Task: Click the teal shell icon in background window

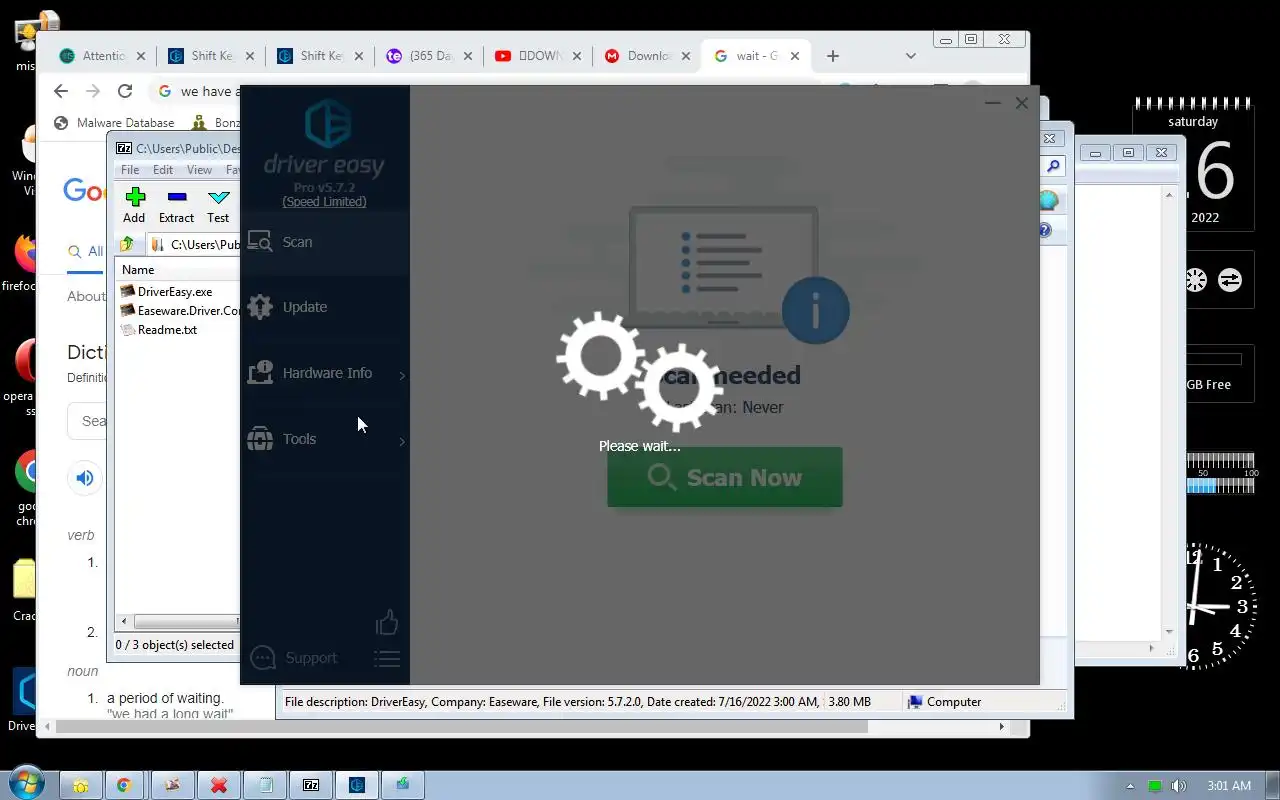Action: coord(1048,200)
